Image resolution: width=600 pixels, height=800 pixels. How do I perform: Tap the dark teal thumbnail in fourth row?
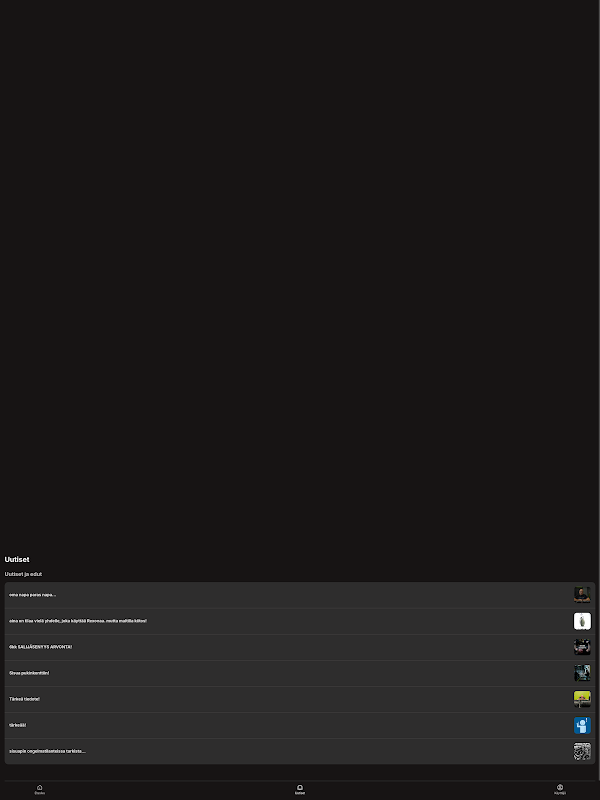point(582,673)
